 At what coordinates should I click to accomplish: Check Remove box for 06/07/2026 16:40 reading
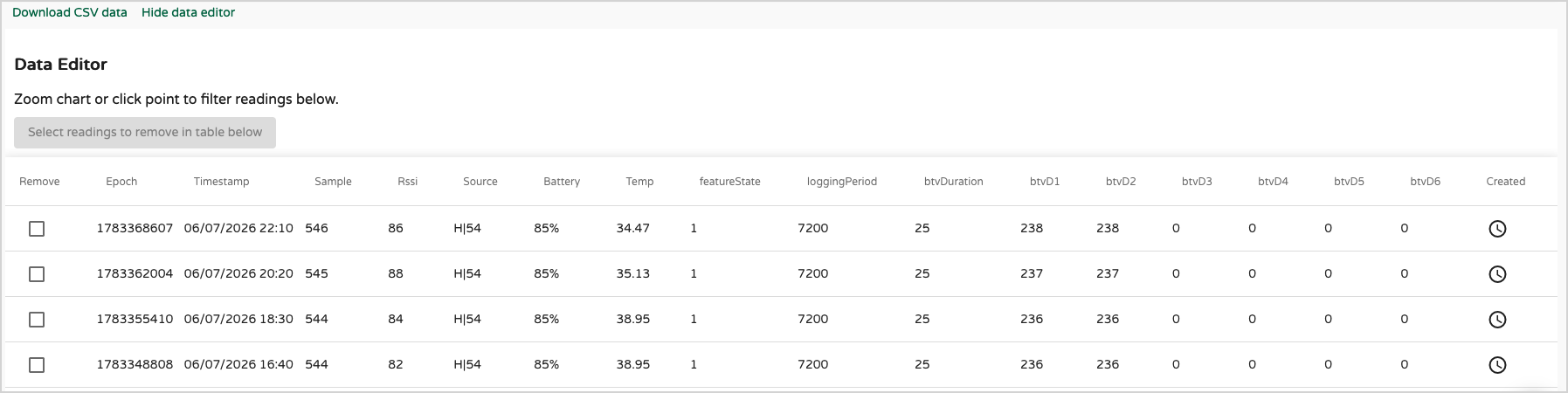pyautogui.click(x=37, y=365)
